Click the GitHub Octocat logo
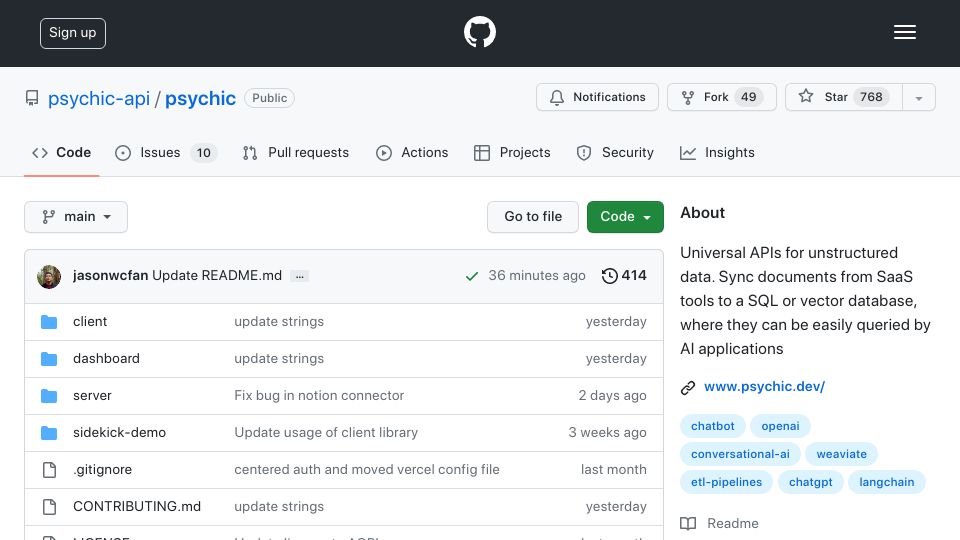The height and width of the screenshot is (540, 960). [479, 32]
